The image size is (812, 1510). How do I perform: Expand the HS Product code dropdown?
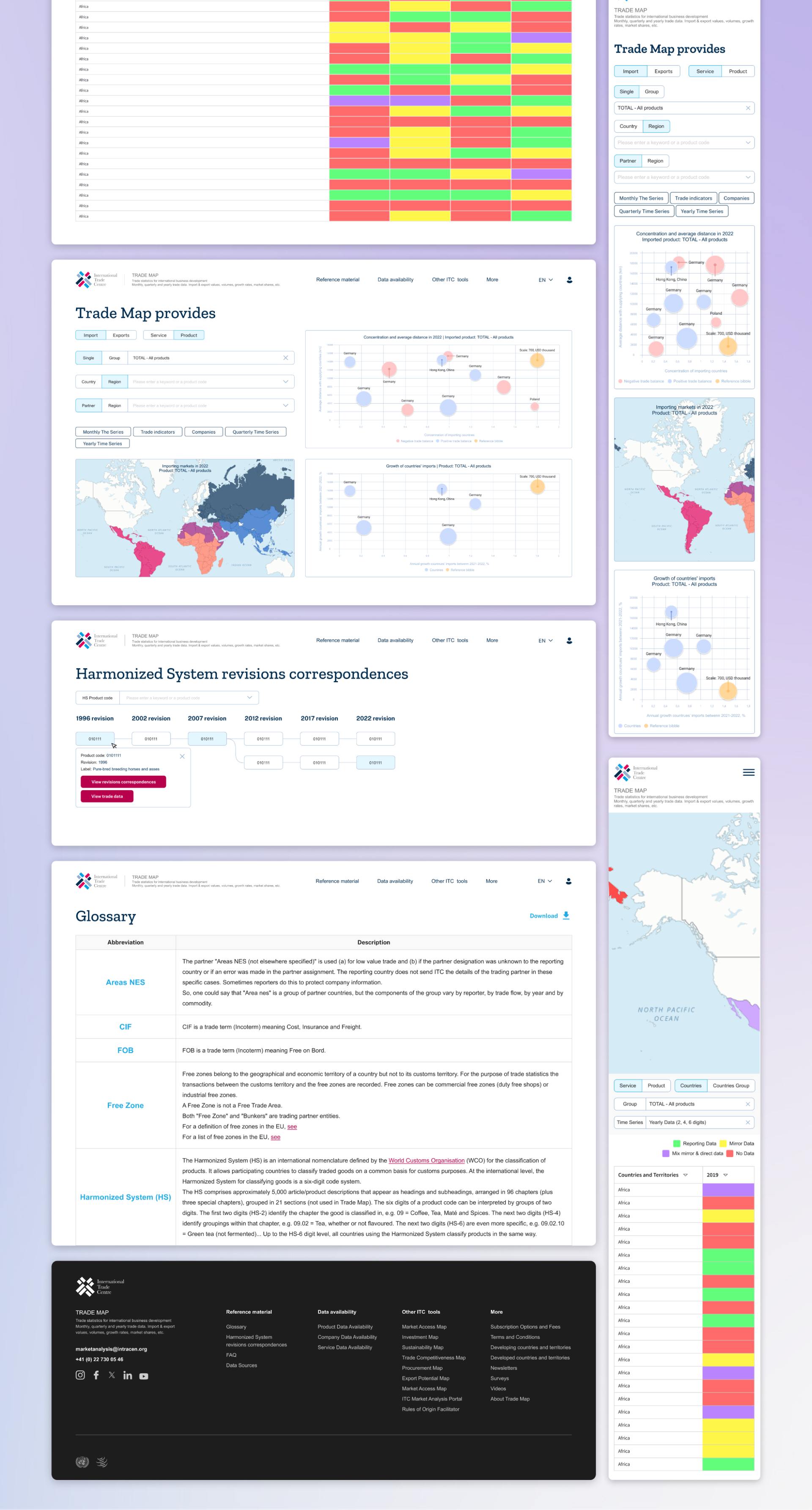(x=249, y=697)
